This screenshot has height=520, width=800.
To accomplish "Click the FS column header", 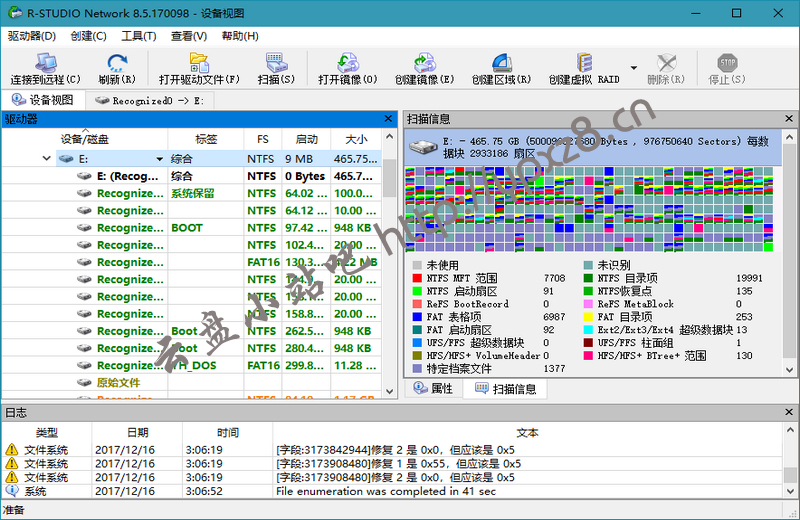I will point(263,139).
